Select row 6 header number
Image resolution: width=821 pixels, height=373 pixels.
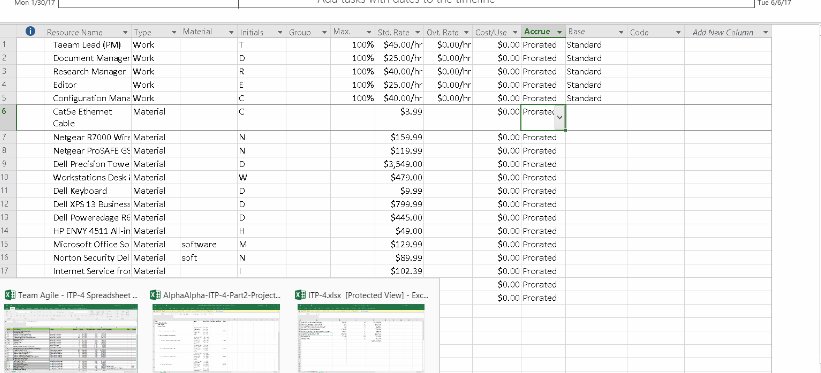click(x=8, y=117)
